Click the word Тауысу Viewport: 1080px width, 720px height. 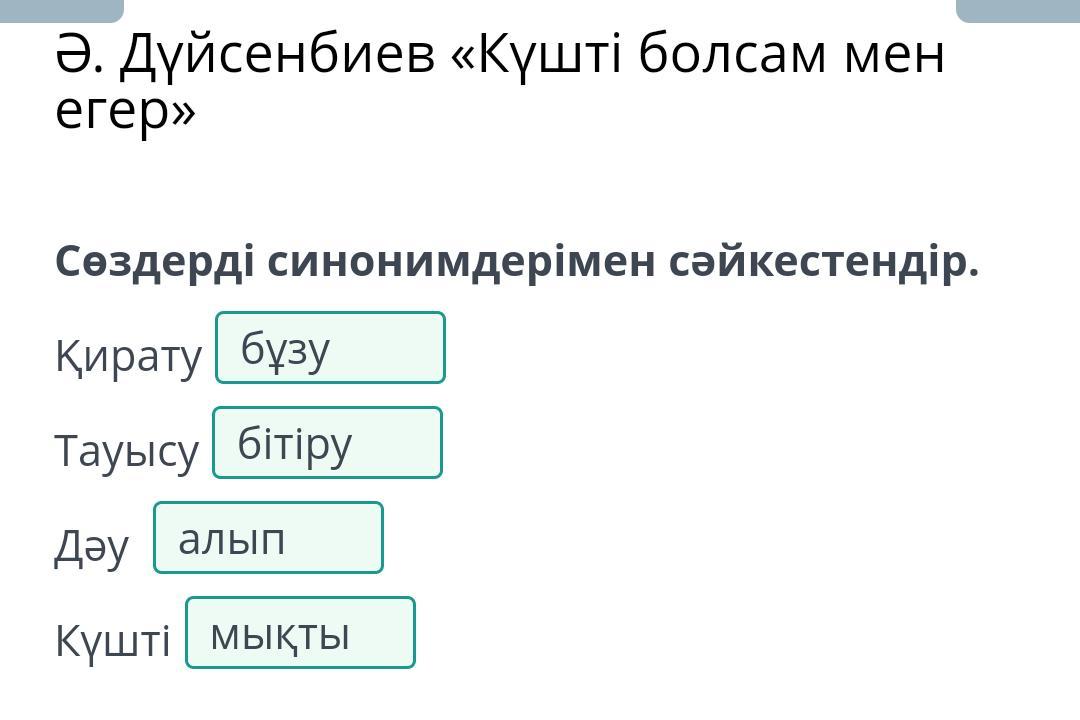[127, 451]
